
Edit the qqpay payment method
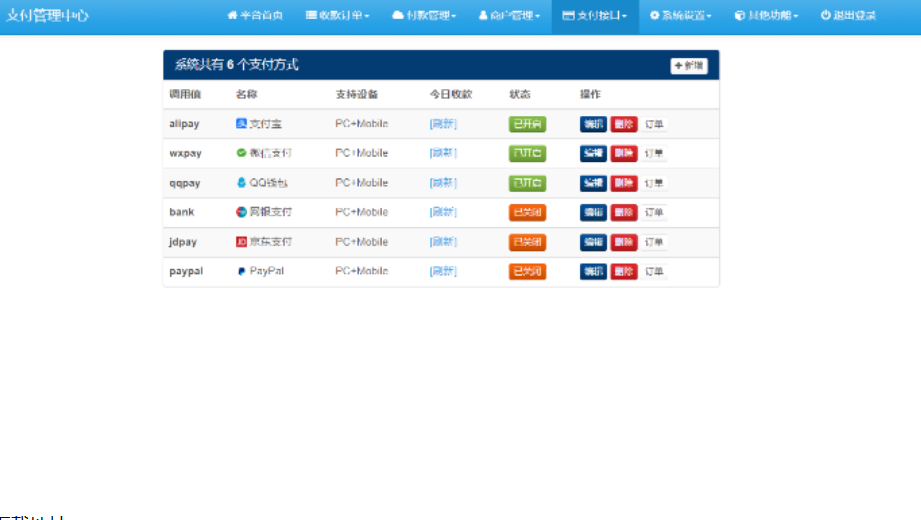[x=593, y=183]
